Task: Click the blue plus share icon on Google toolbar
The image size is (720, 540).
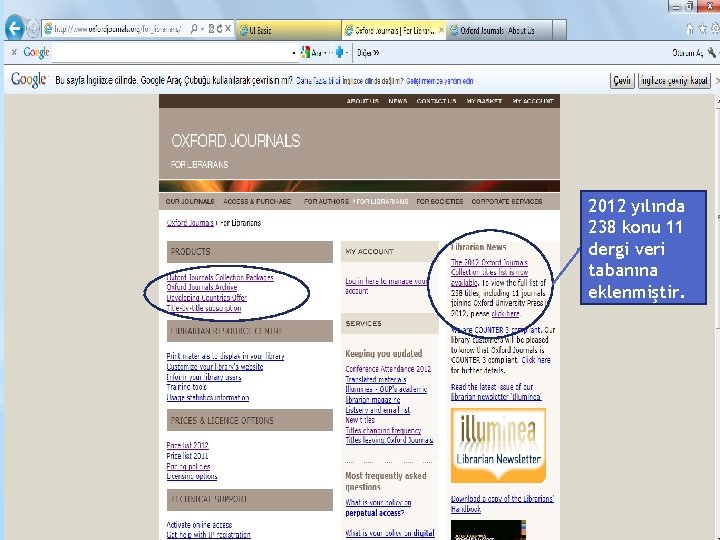Action: [339, 52]
